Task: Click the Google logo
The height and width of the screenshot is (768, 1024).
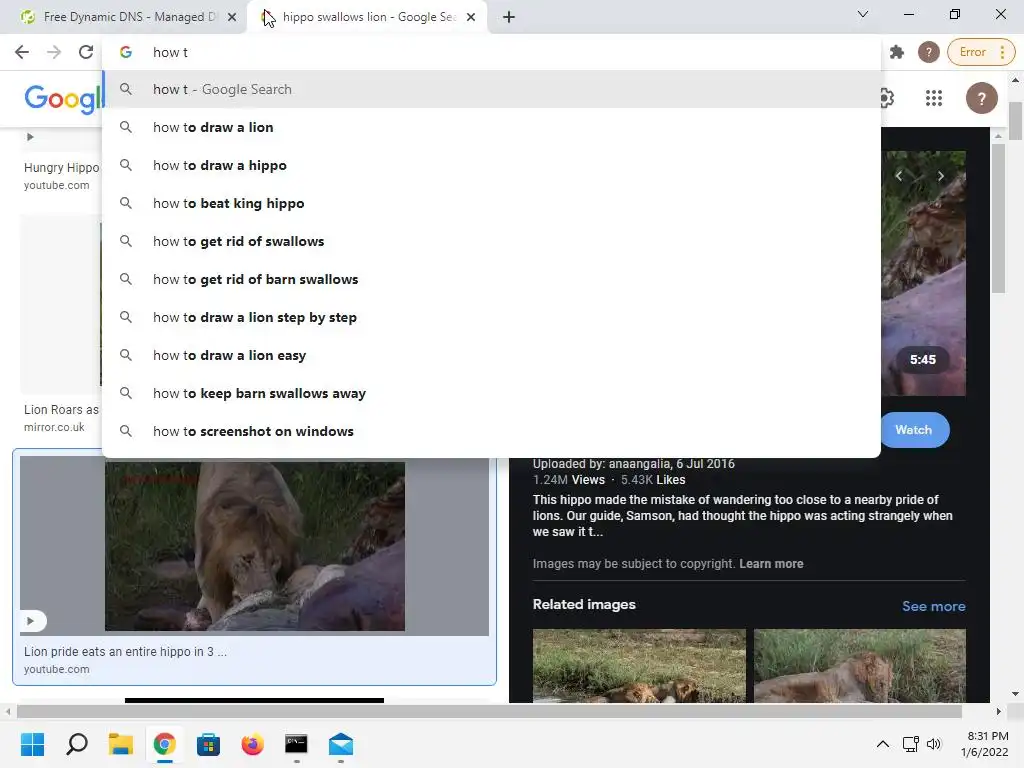Action: (x=63, y=99)
